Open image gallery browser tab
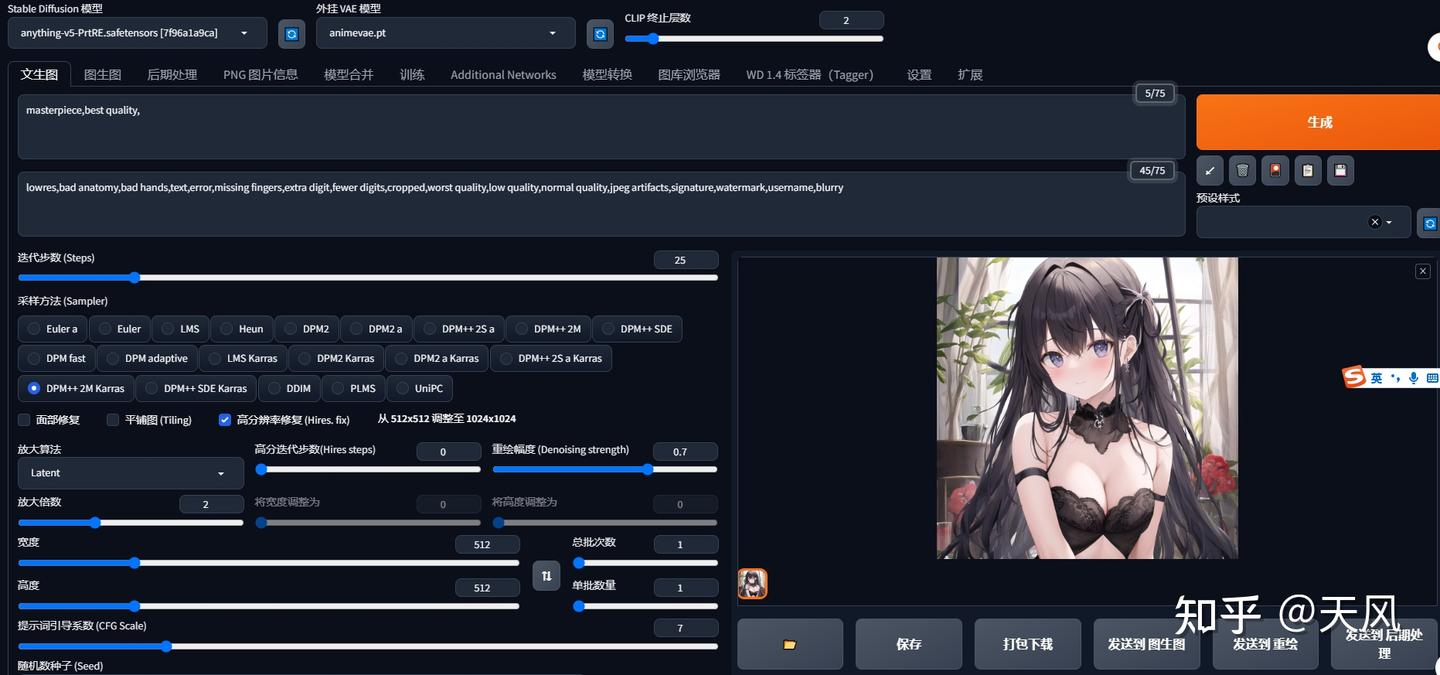The image size is (1440, 675). [x=689, y=75]
